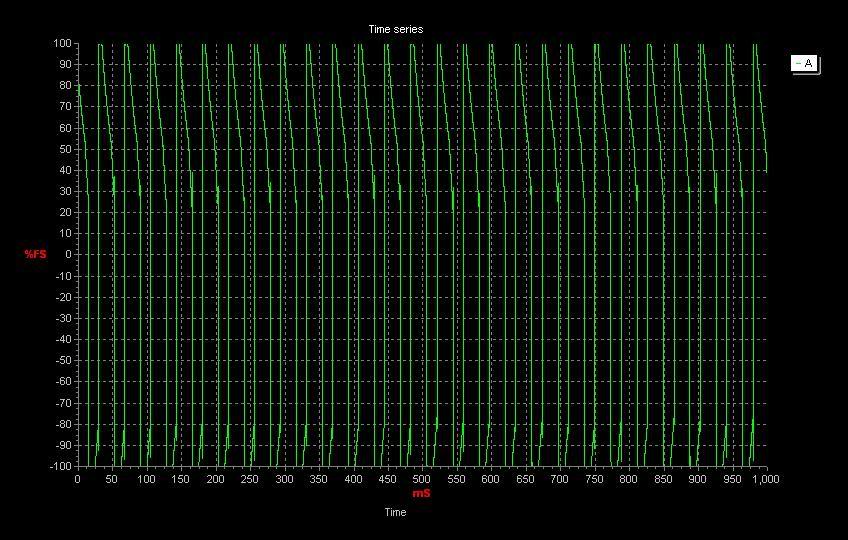Click the red '%FS' y-axis unit label
Viewport: 848px width, 540px height.
coord(36,254)
